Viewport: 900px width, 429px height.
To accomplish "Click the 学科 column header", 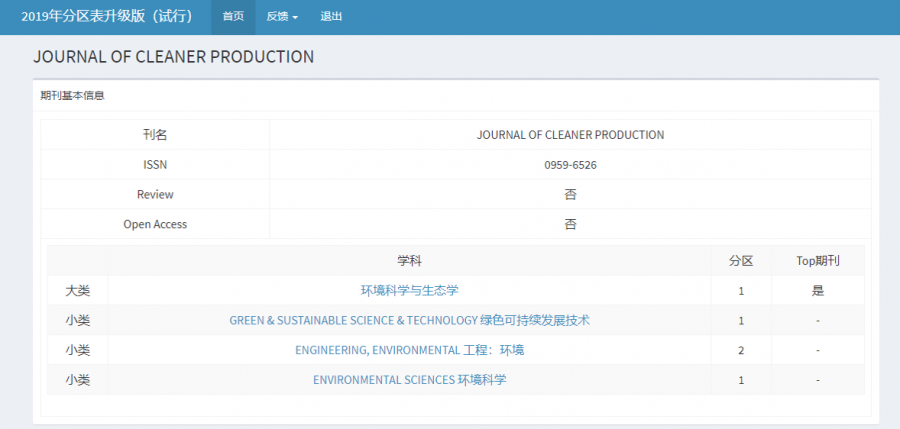I will click(x=409, y=261).
